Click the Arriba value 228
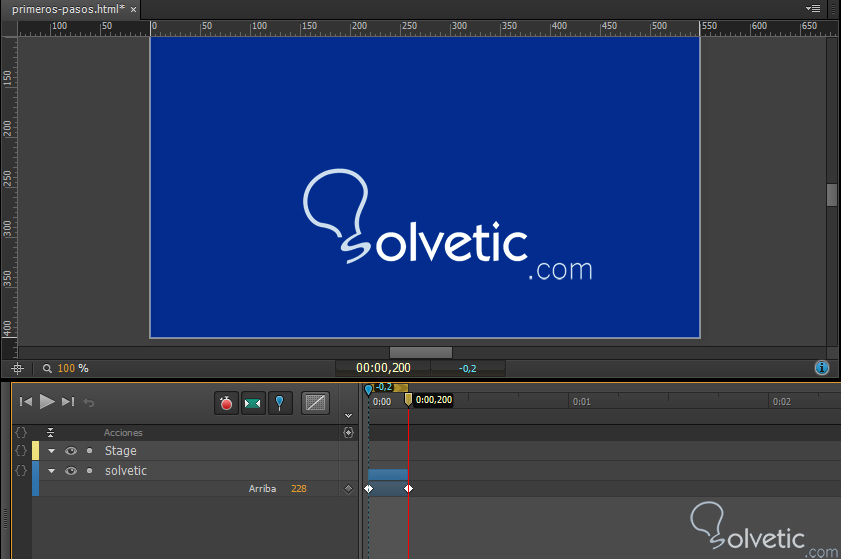 pyautogui.click(x=299, y=489)
